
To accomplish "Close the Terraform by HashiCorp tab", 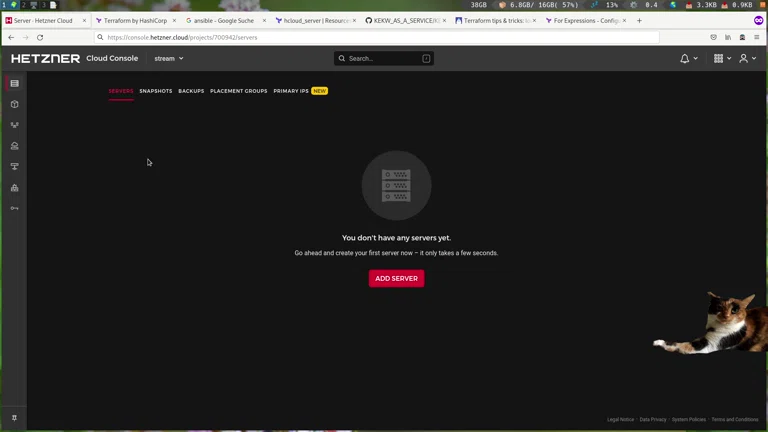I will coord(174,21).
